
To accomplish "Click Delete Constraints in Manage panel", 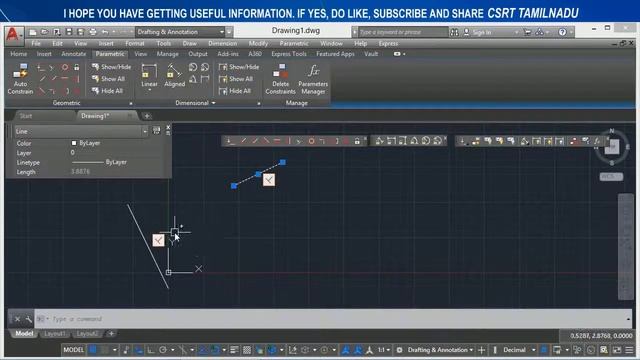I will [x=280, y=80].
